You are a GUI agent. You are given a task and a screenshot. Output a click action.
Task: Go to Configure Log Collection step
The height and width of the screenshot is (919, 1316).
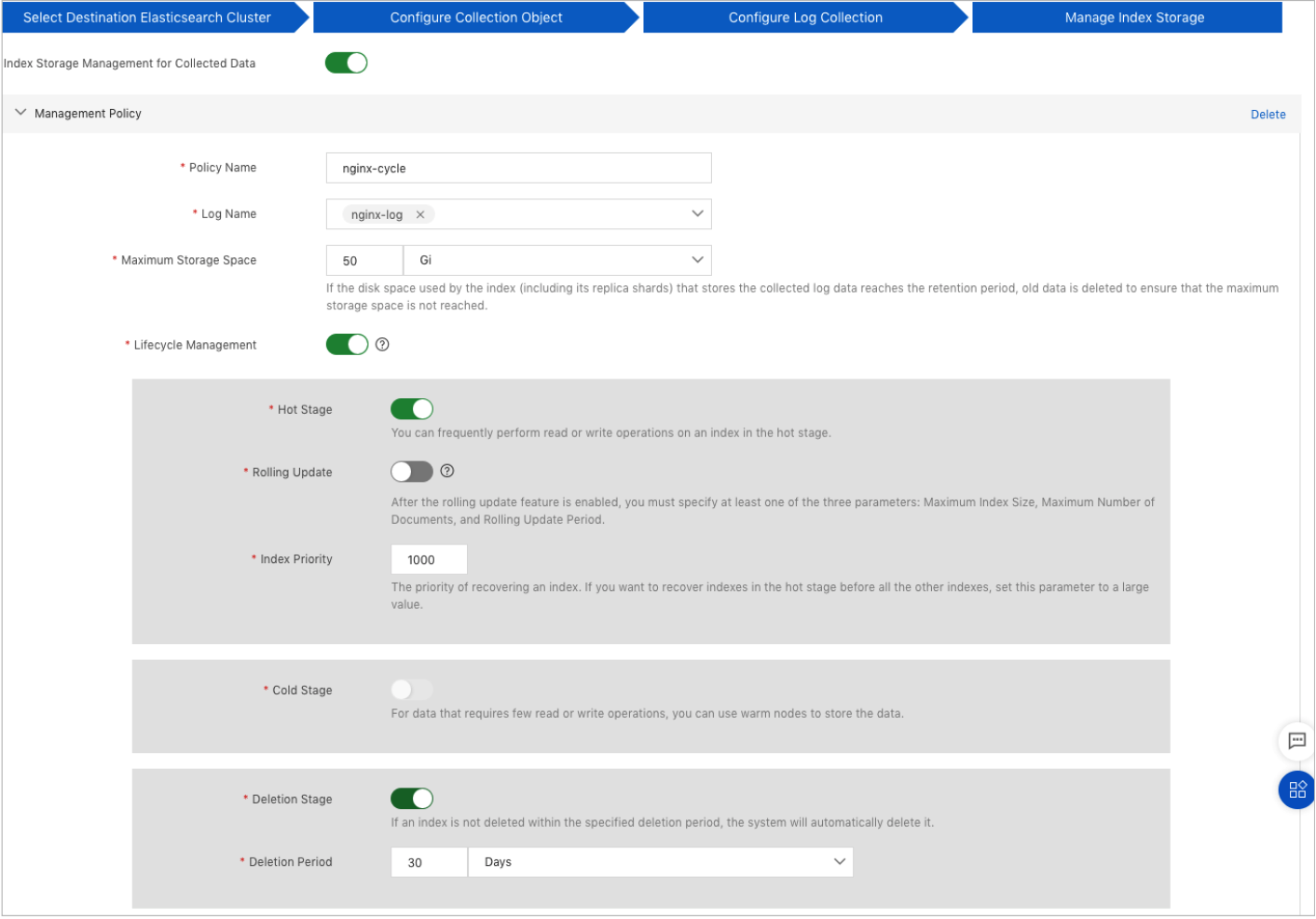click(805, 18)
